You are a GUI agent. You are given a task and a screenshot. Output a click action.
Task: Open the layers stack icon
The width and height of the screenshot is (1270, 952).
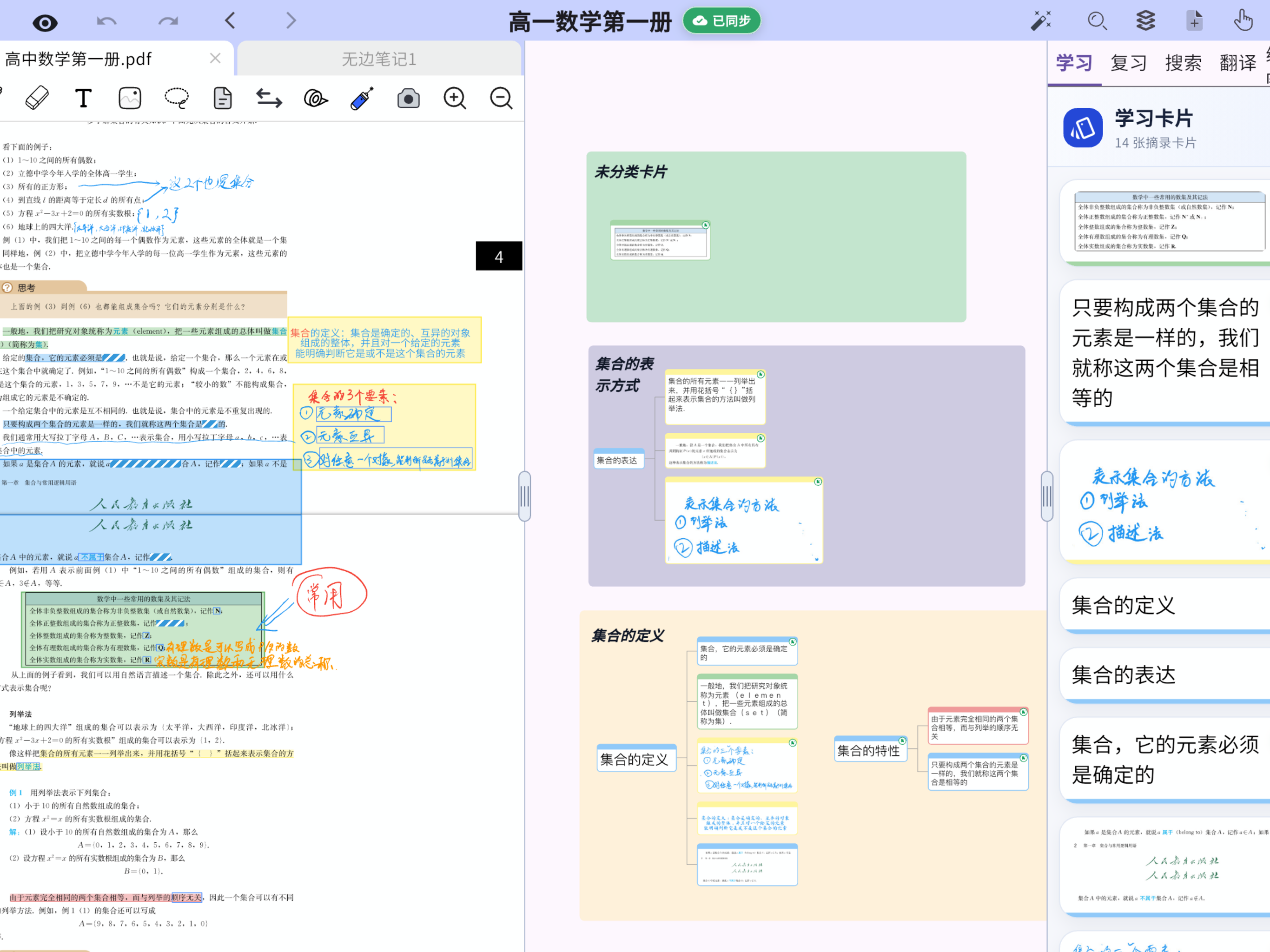[x=1145, y=20]
